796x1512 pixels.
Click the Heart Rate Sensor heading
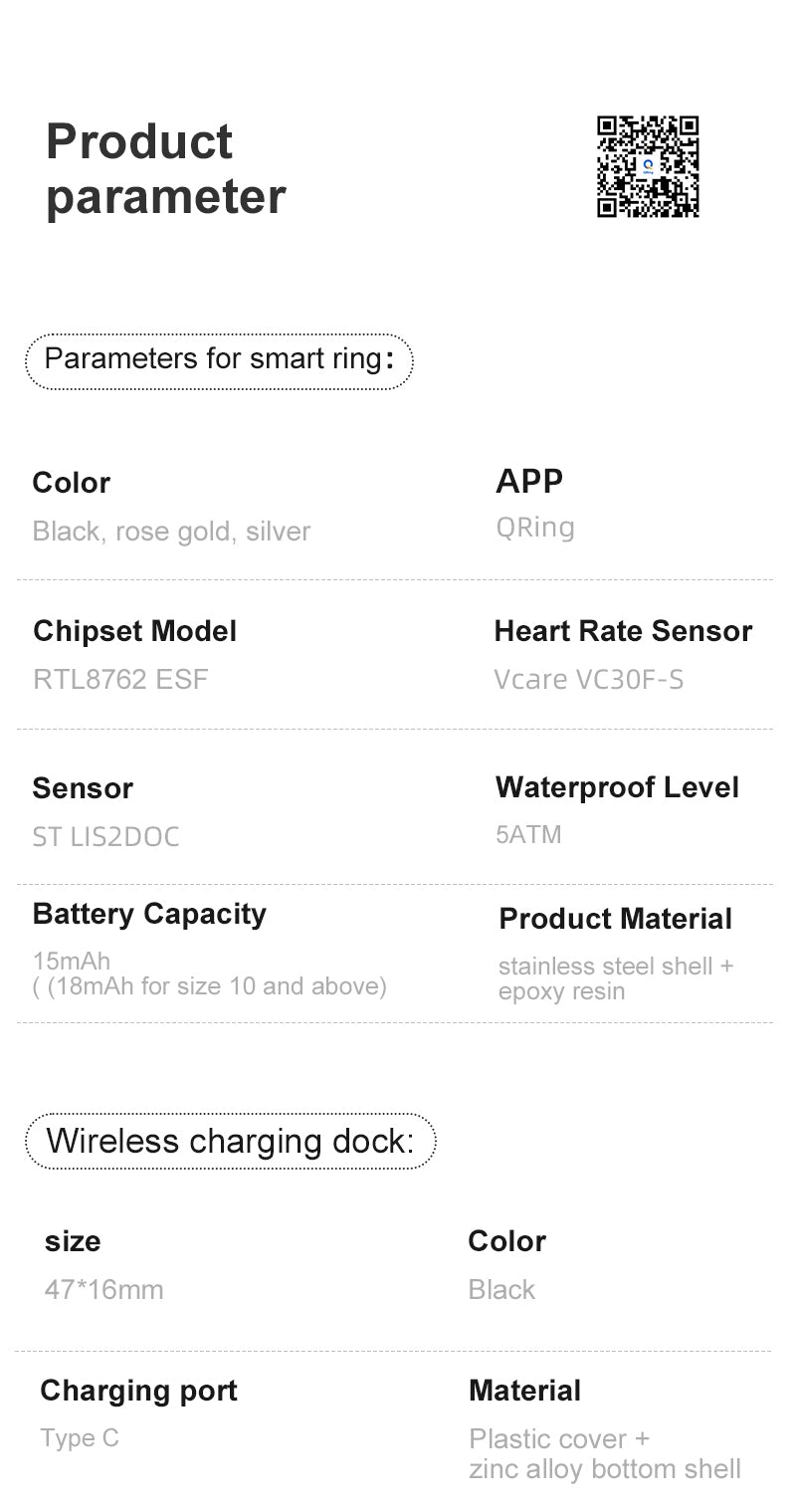(623, 631)
